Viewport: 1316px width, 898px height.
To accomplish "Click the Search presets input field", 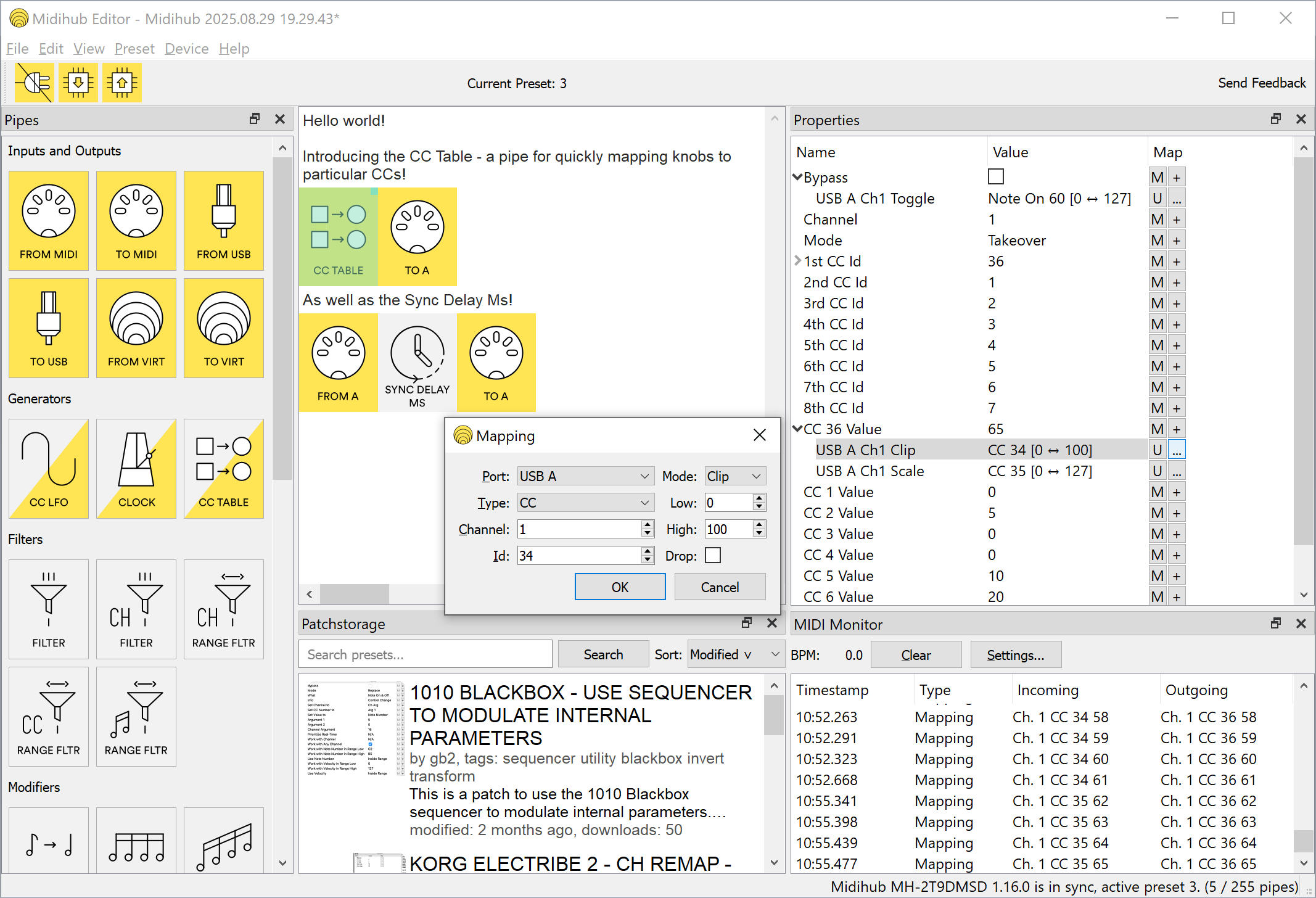I will pyautogui.click(x=425, y=654).
